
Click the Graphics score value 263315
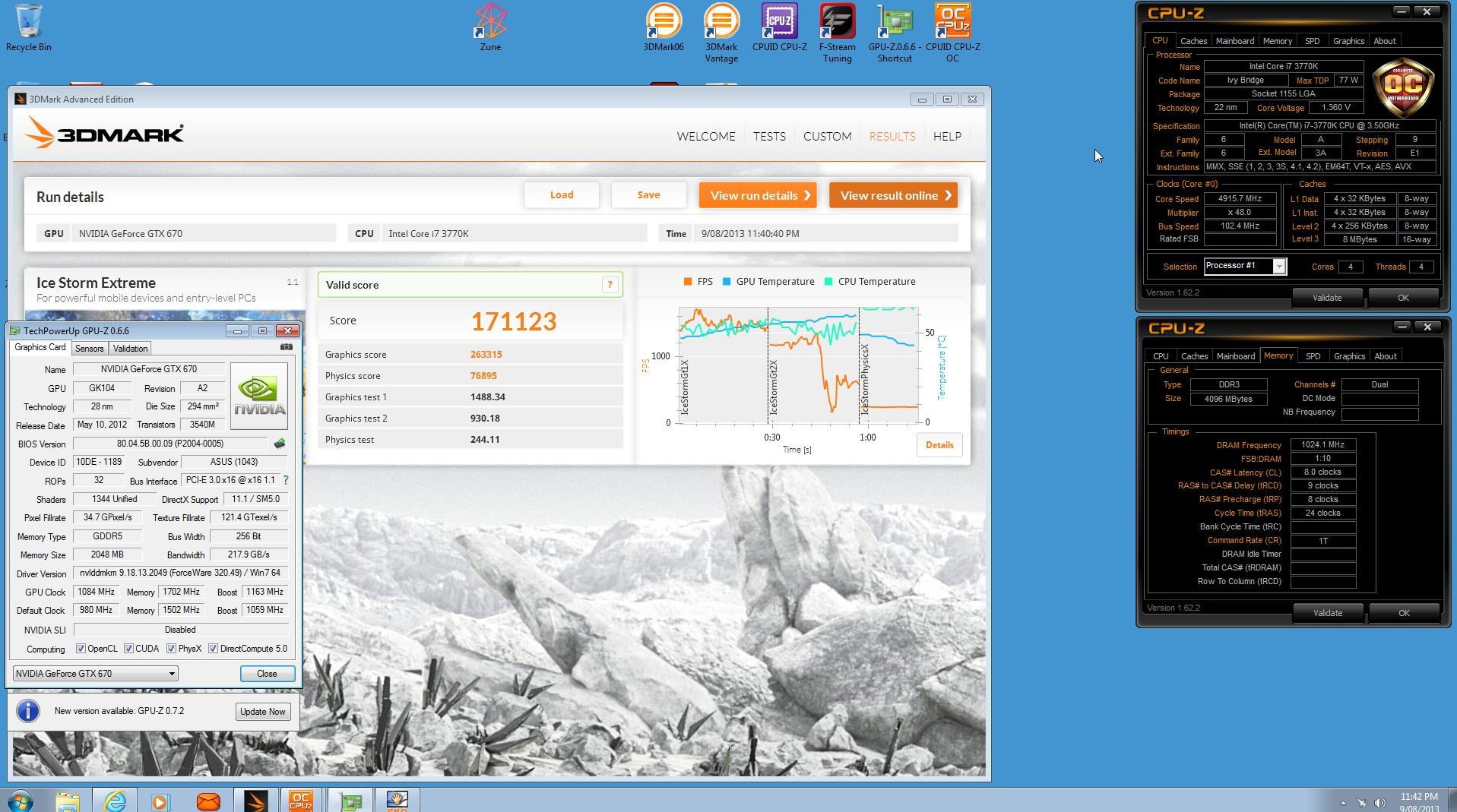coord(486,355)
